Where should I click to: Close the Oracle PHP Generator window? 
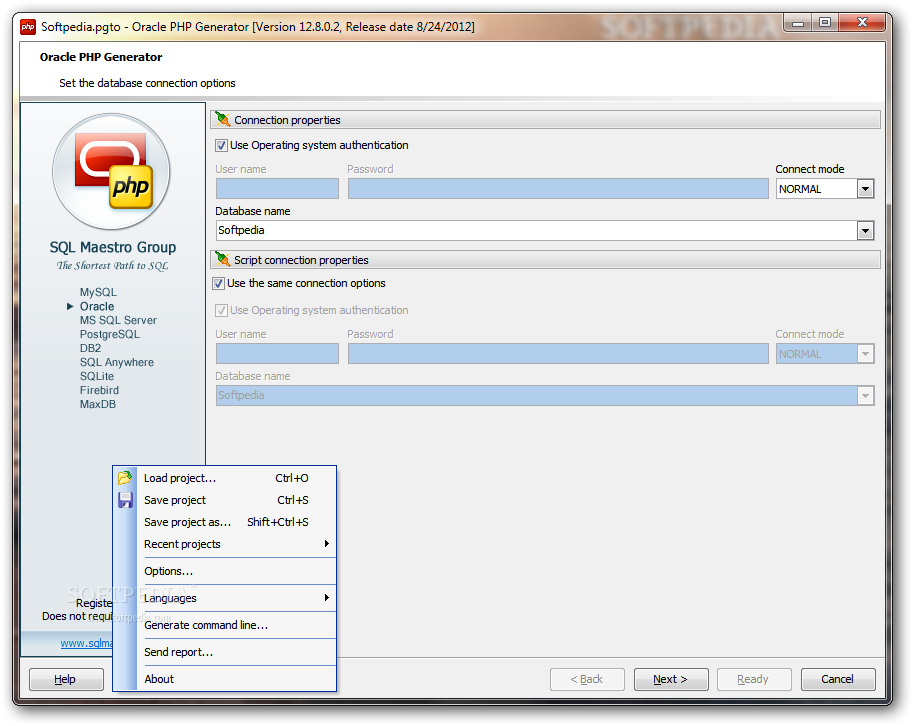pos(863,22)
